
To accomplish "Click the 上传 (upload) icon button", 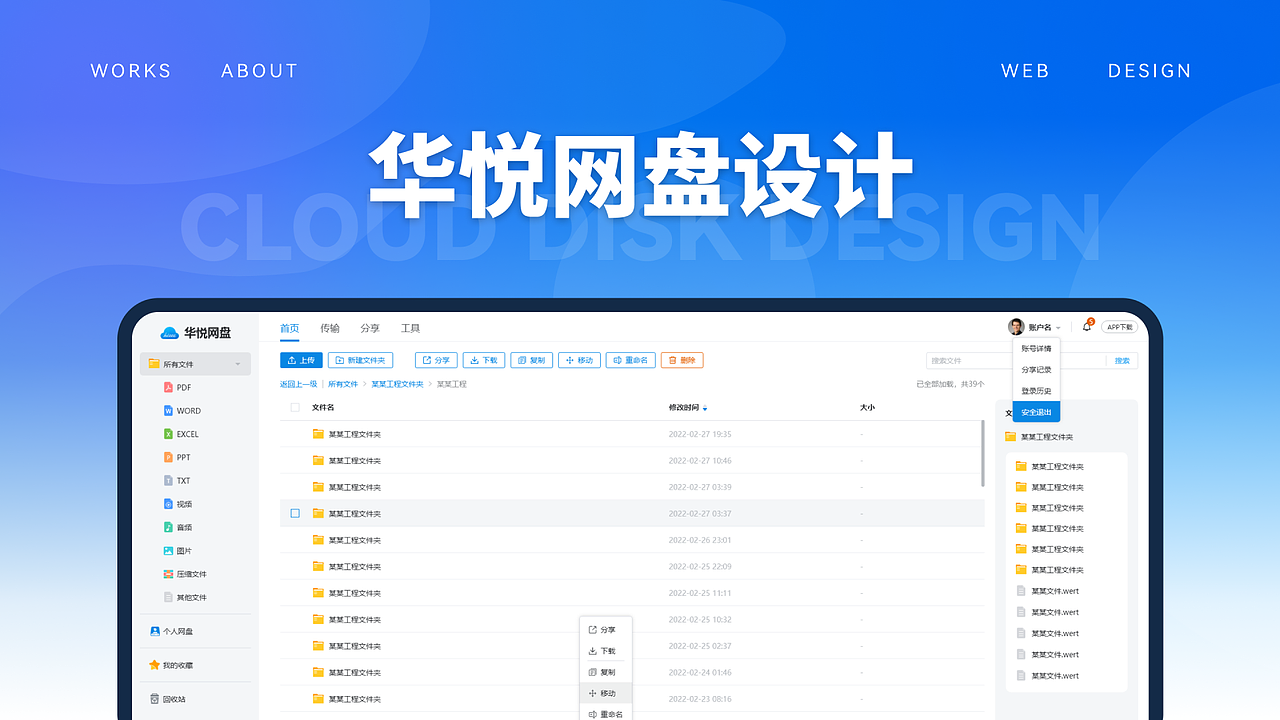I will tap(292, 359).
